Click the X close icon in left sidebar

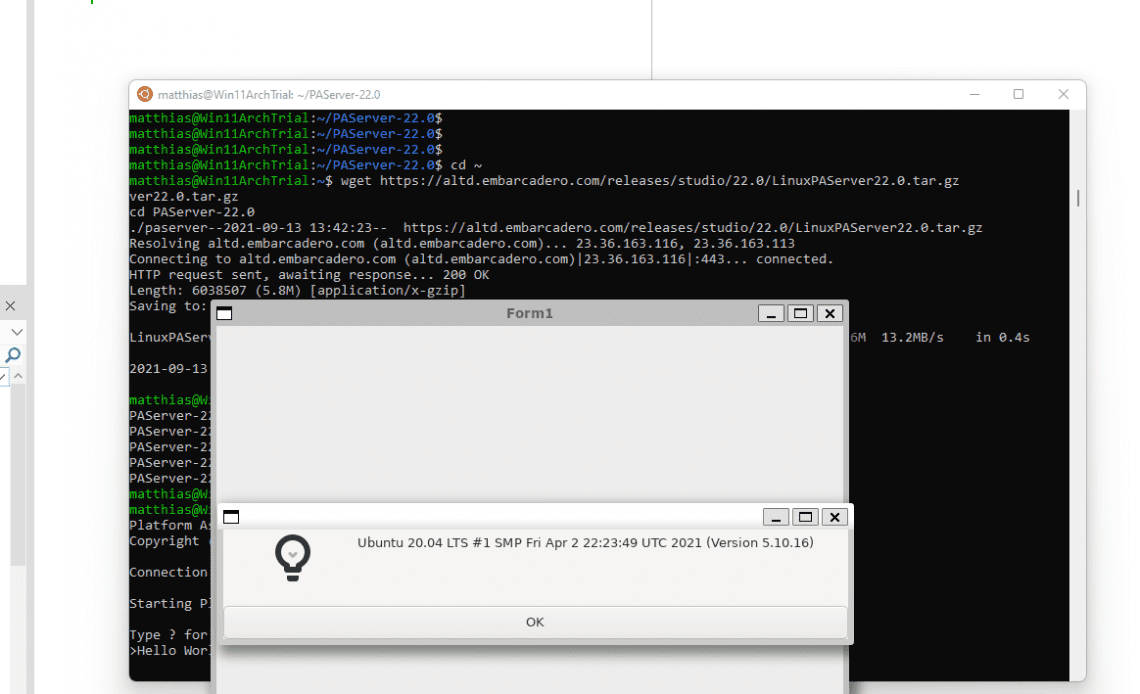point(11,306)
